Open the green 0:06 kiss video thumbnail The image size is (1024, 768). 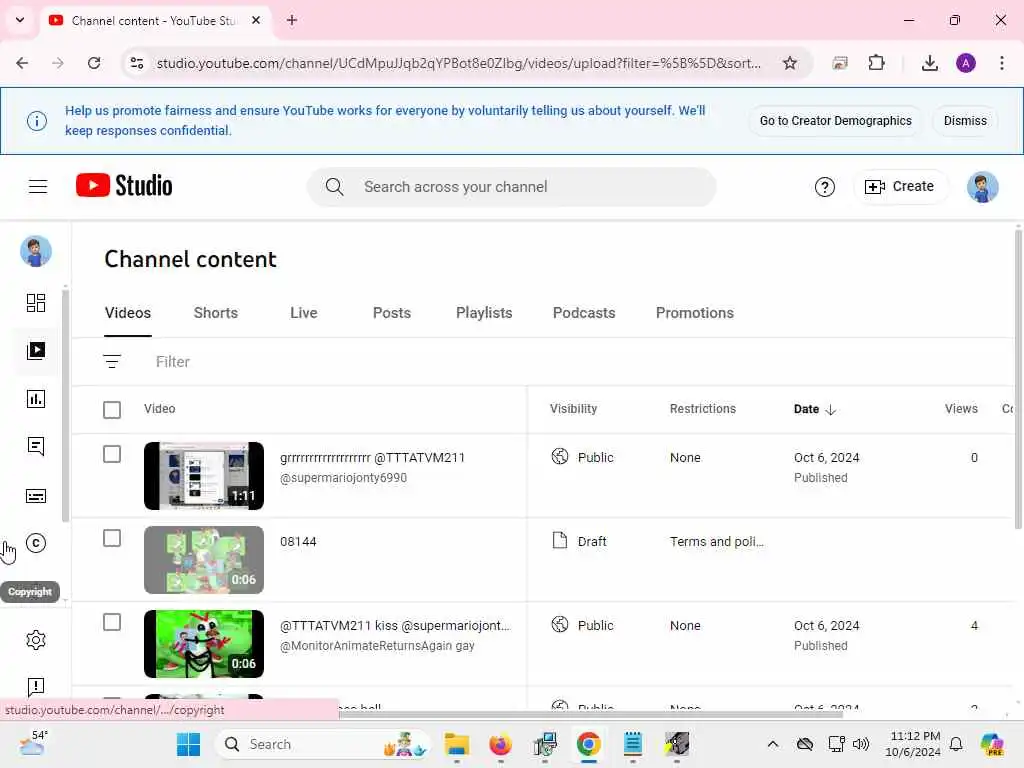click(x=204, y=644)
